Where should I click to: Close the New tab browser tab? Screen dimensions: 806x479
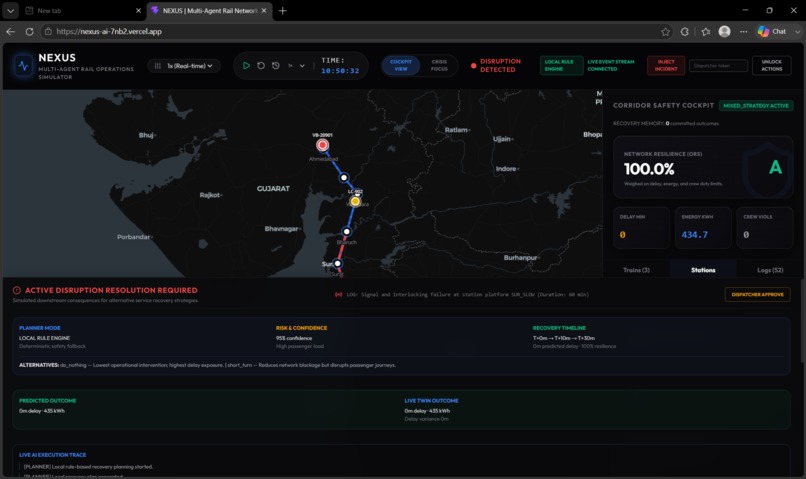pos(138,10)
